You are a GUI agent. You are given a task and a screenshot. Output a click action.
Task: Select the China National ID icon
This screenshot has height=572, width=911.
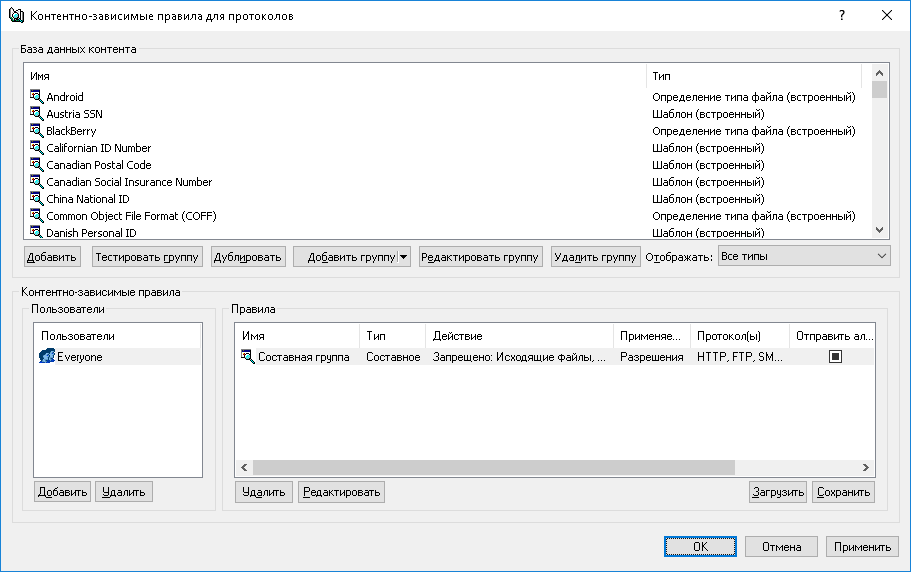pyautogui.click(x=37, y=199)
